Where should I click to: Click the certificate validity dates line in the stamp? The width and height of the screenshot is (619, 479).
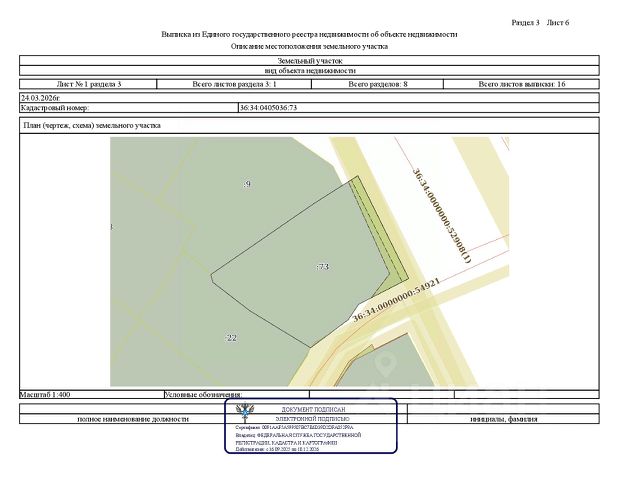click(x=277, y=449)
